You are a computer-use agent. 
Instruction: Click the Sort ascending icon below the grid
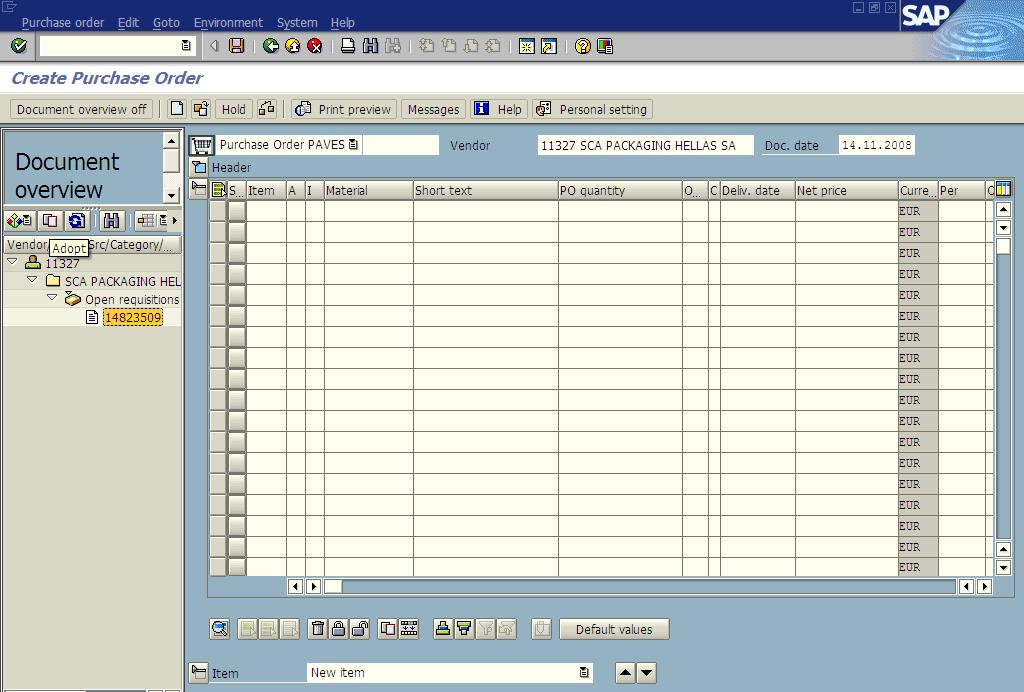click(x=443, y=629)
